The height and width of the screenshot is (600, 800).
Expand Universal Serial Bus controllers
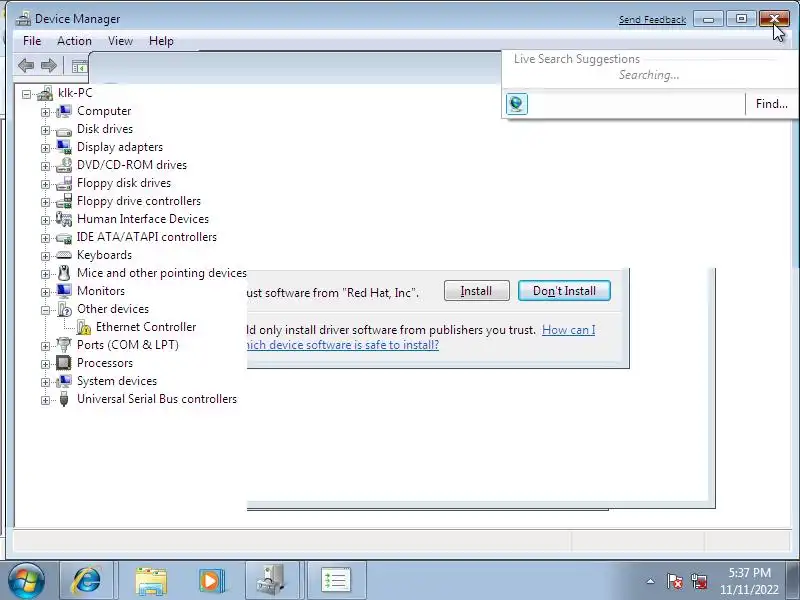(45, 400)
